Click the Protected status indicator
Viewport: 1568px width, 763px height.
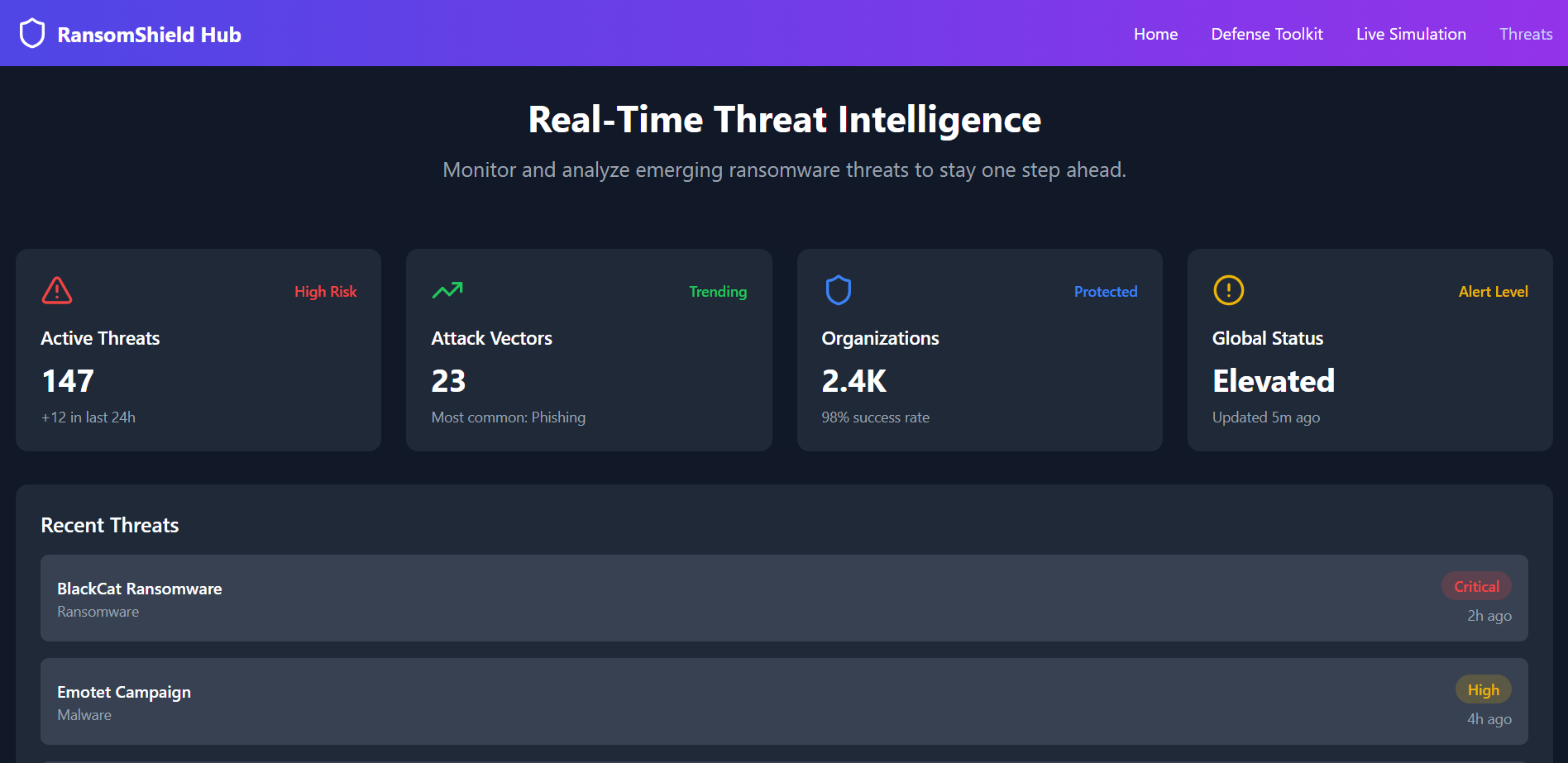[1106, 291]
